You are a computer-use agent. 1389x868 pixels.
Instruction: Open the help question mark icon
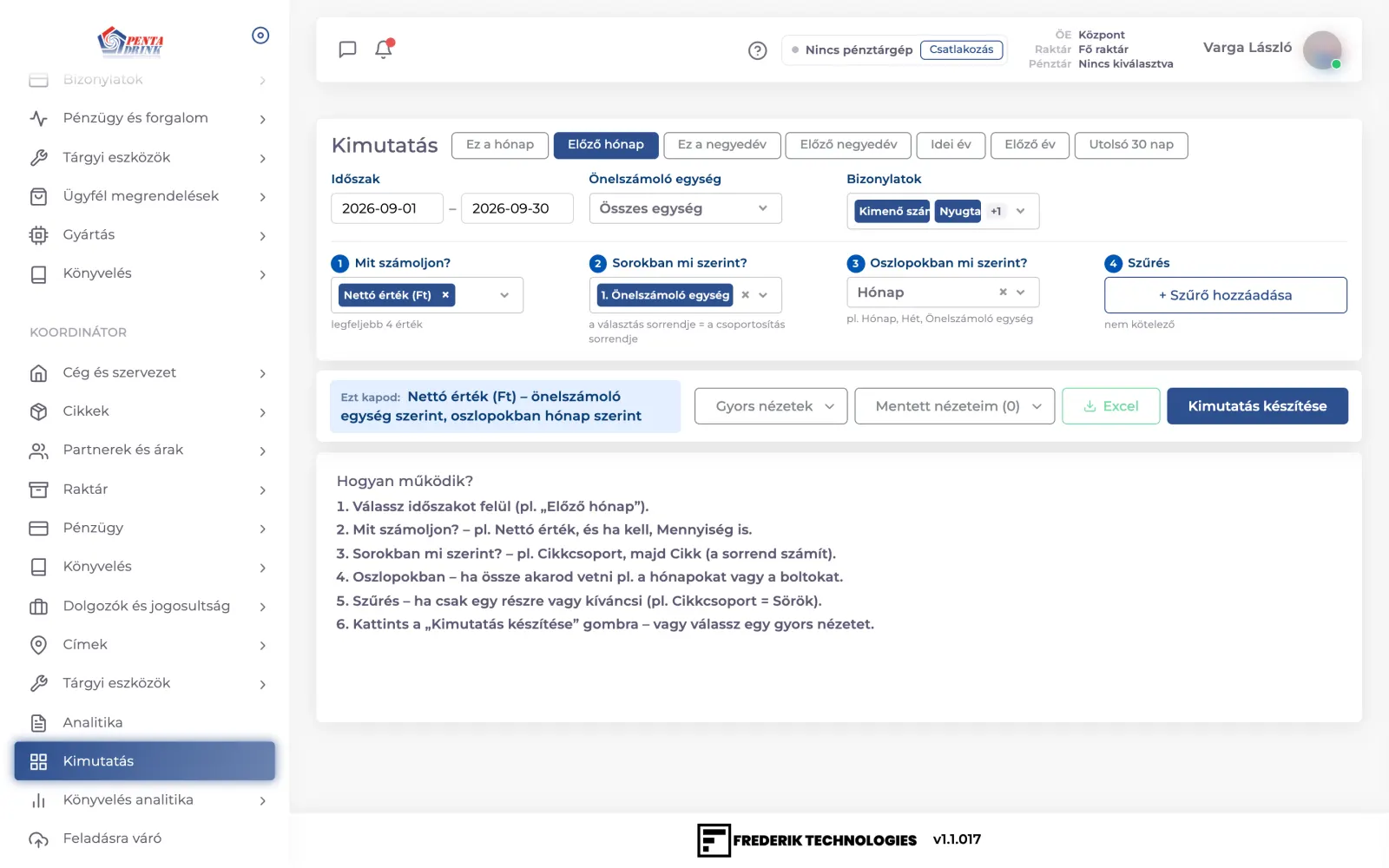click(x=757, y=50)
